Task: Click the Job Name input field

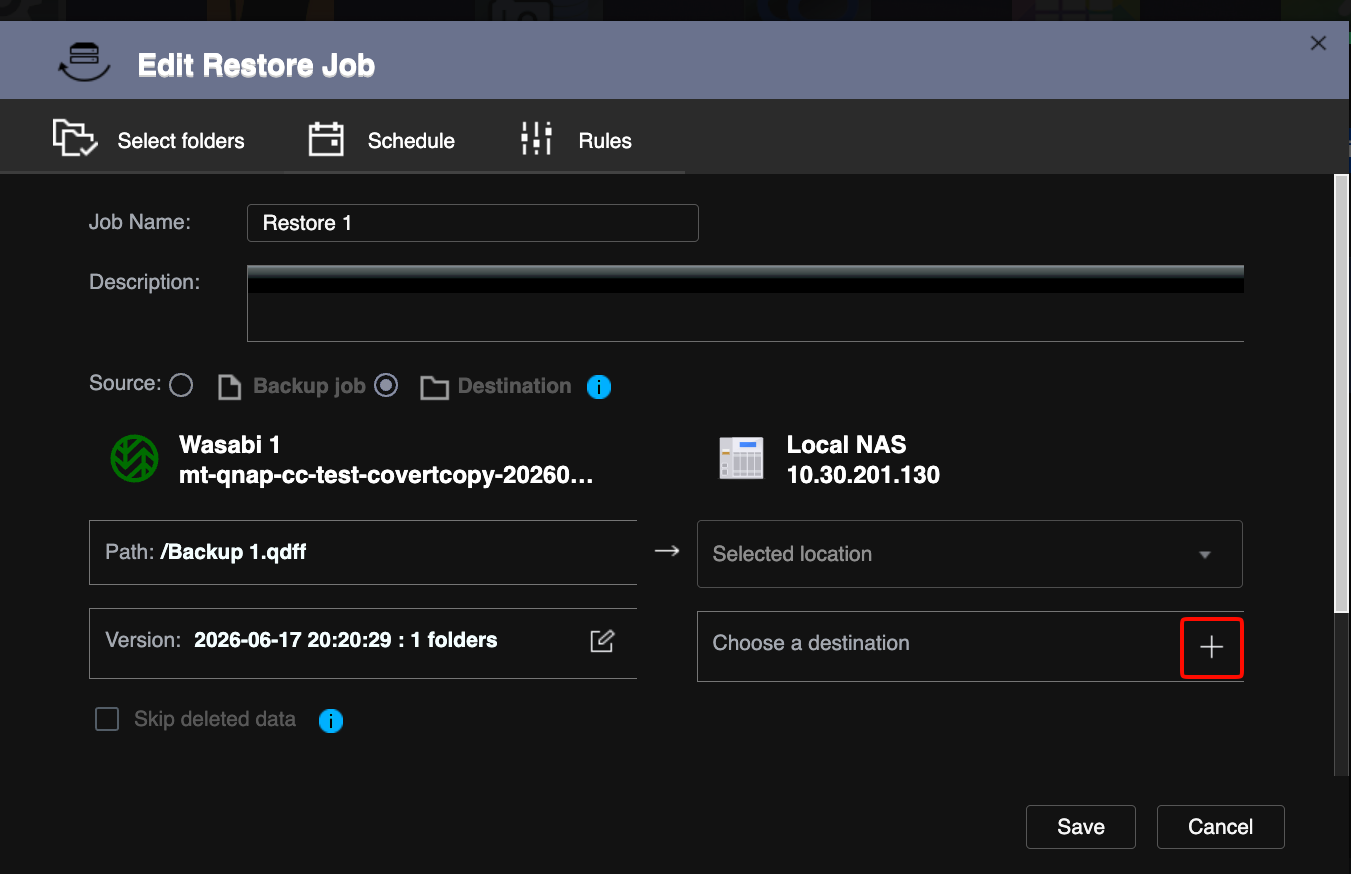Action: pos(473,223)
